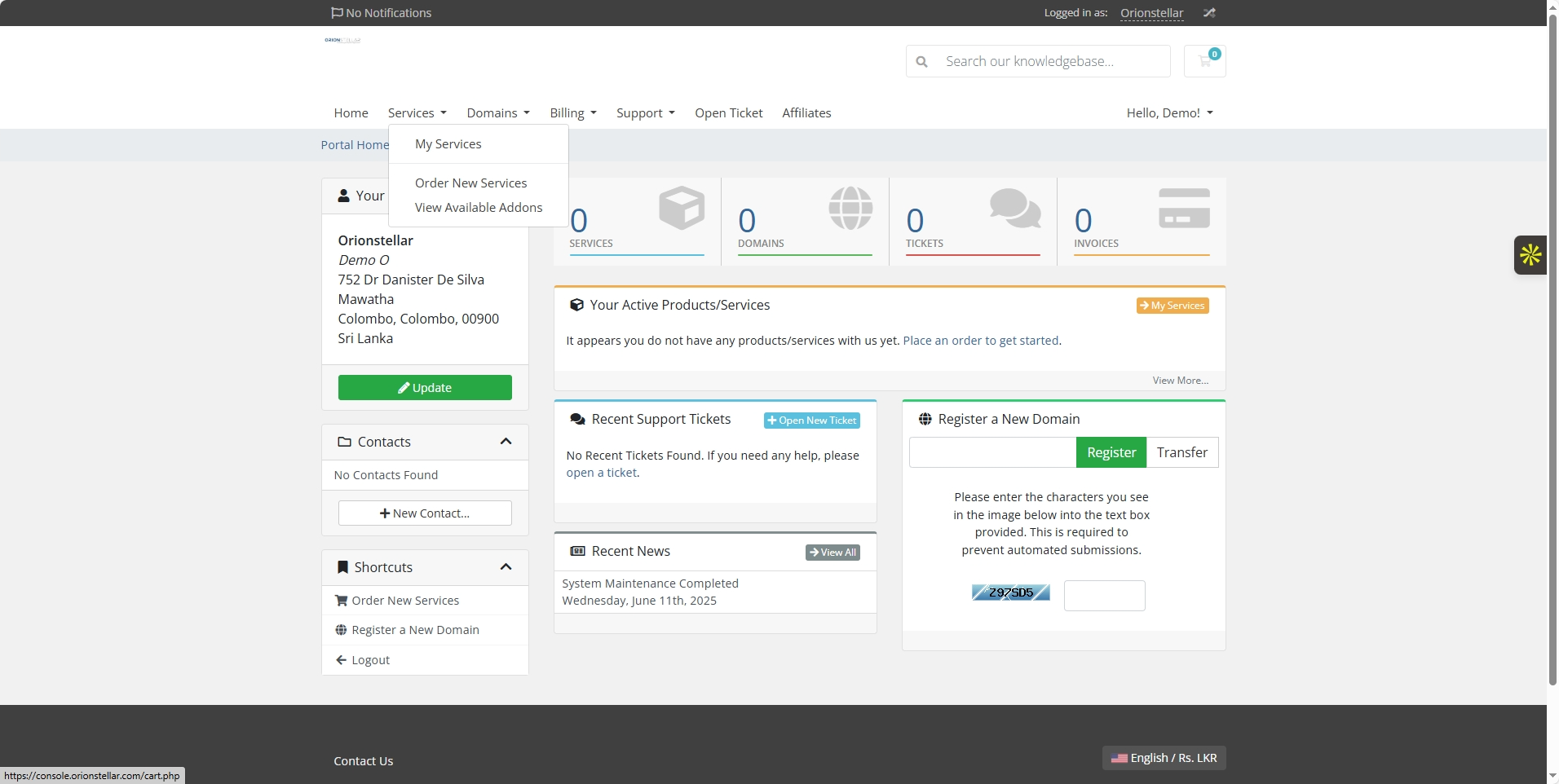The image size is (1559, 784).
Task: Open the Hello, Demo! account dropdown
Action: pyautogui.click(x=1169, y=113)
